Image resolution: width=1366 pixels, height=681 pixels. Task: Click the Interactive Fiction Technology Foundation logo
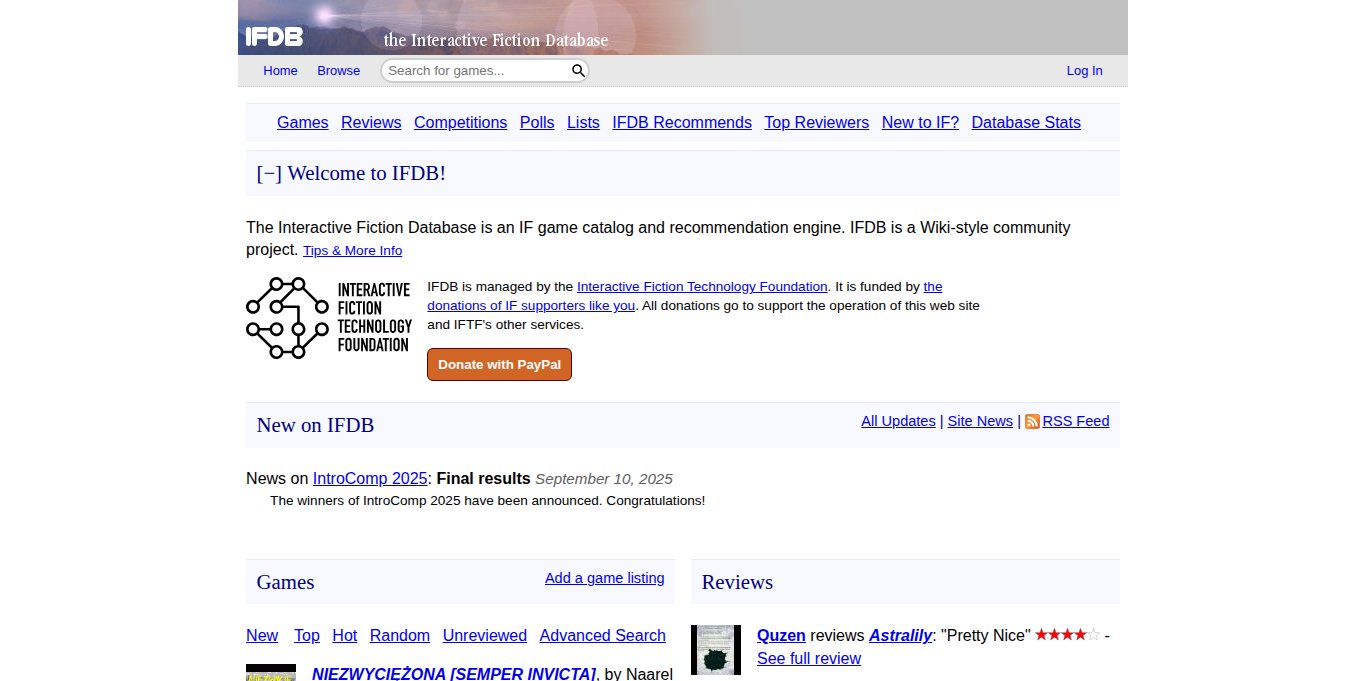pos(329,317)
